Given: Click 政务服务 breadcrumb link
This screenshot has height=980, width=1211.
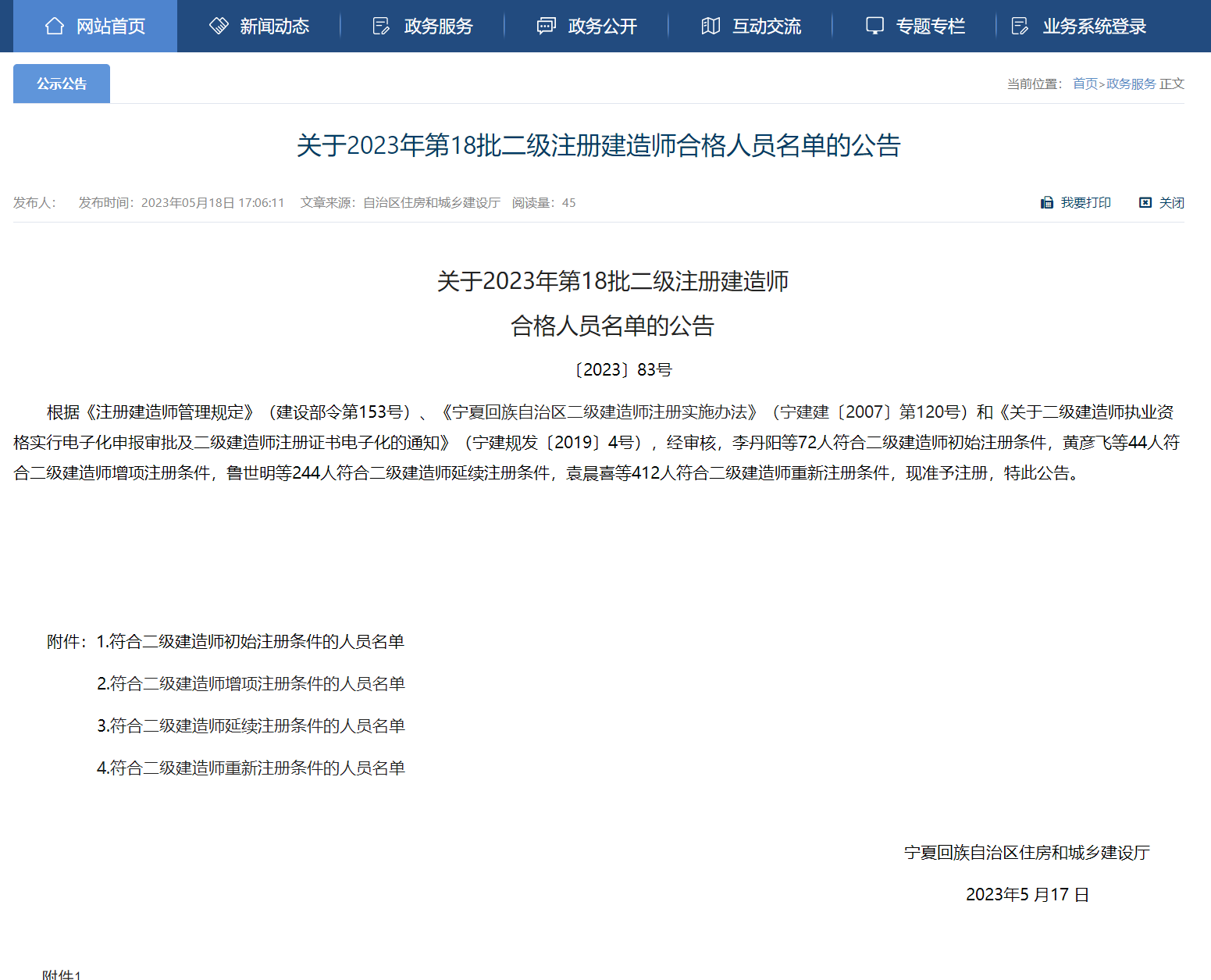Looking at the screenshot, I should point(1131,84).
